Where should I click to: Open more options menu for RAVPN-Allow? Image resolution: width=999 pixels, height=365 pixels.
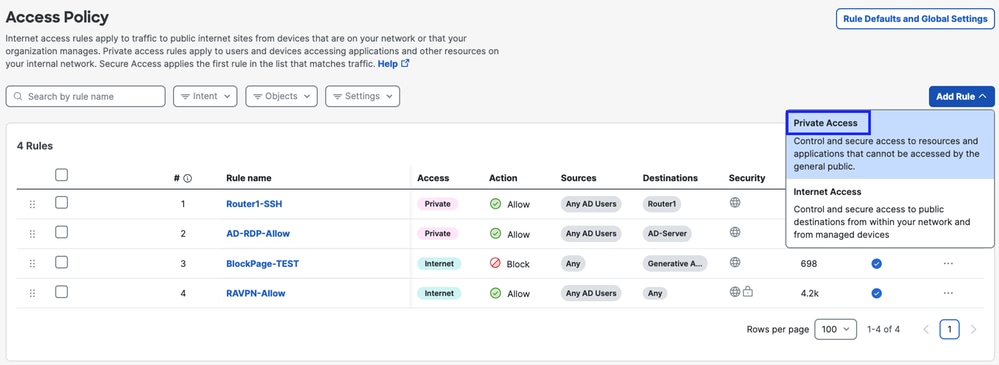point(948,293)
